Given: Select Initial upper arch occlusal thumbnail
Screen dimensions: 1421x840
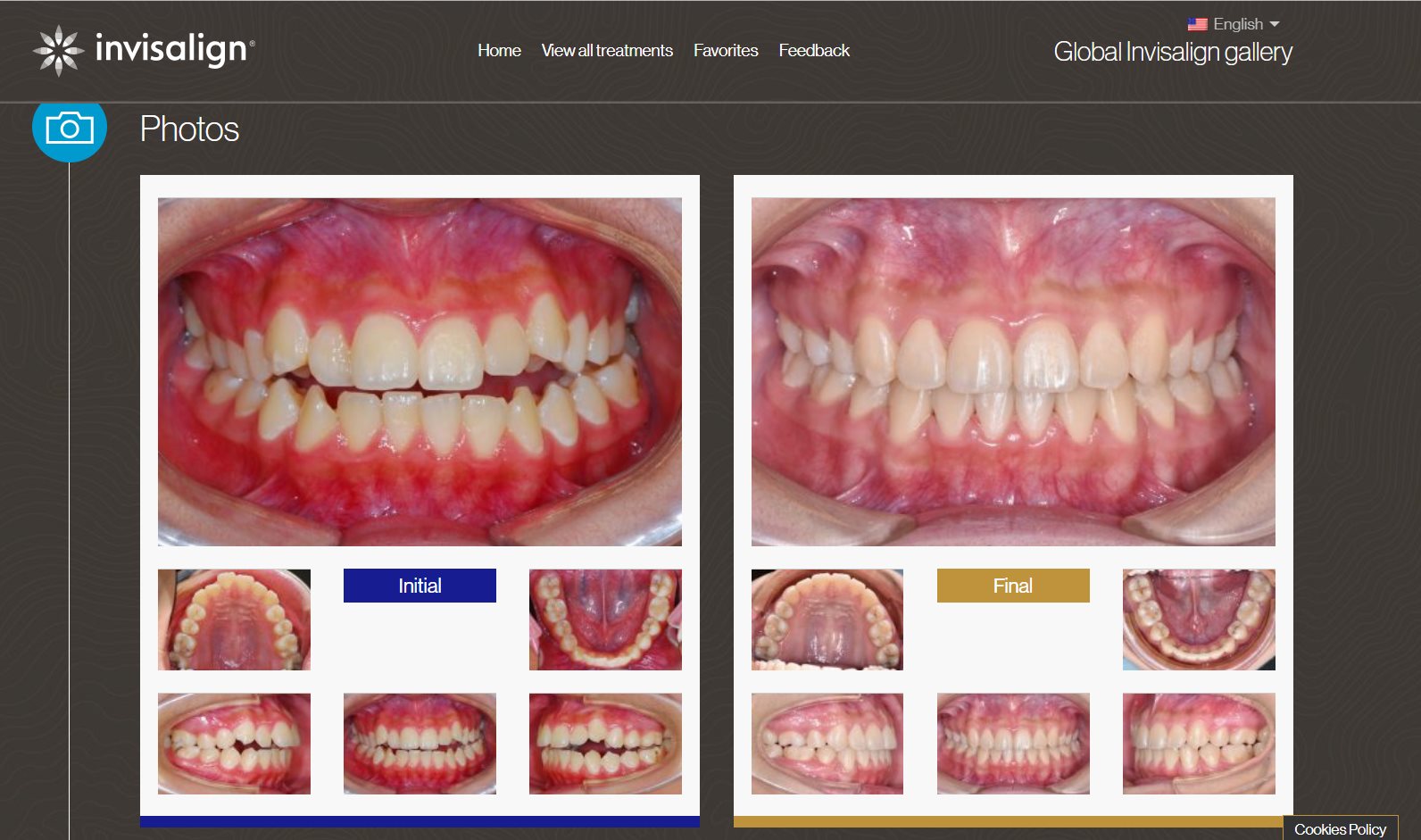Looking at the screenshot, I should click(234, 620).
